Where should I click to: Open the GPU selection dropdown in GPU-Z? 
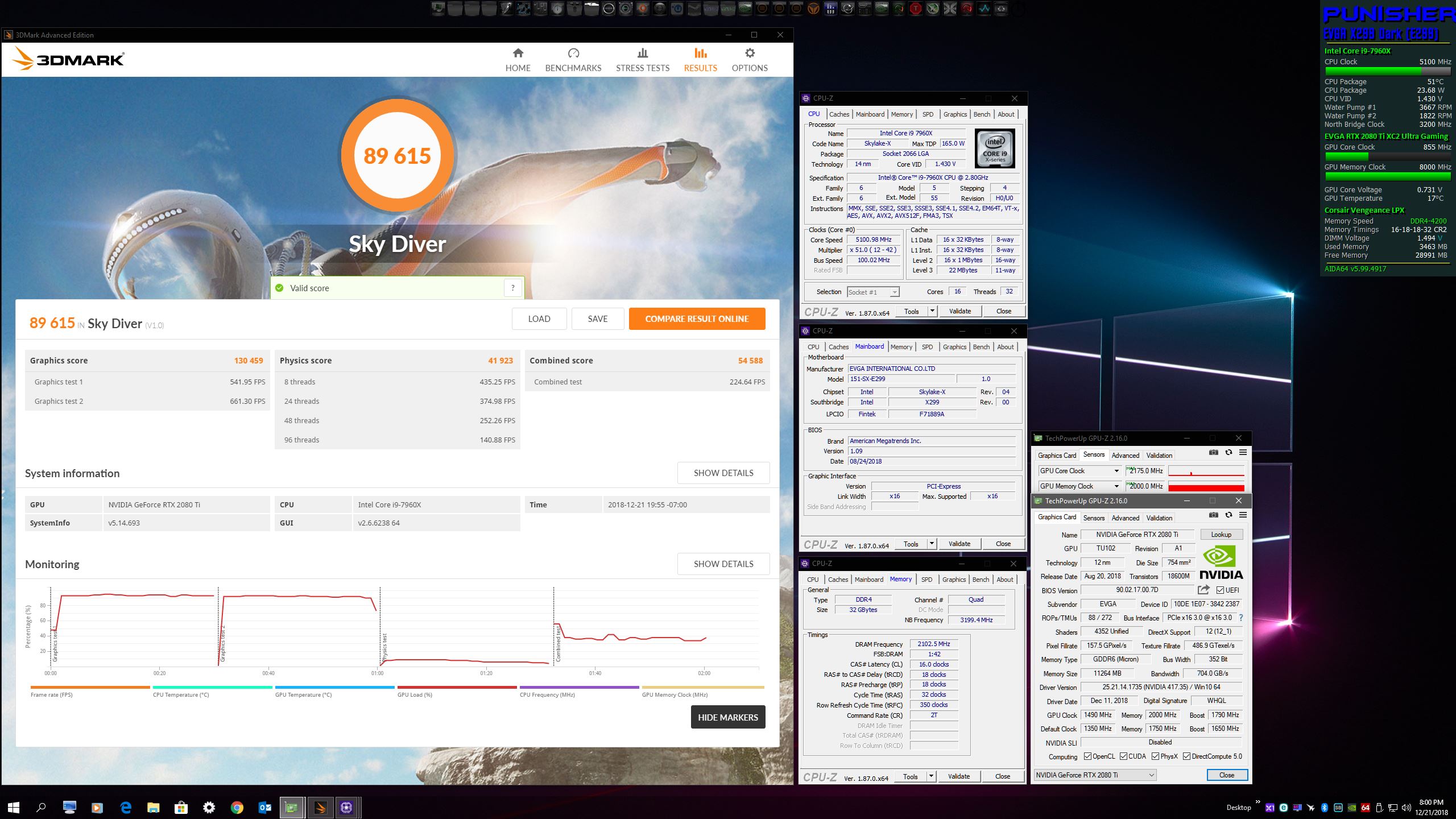(x=1095, y=775)
